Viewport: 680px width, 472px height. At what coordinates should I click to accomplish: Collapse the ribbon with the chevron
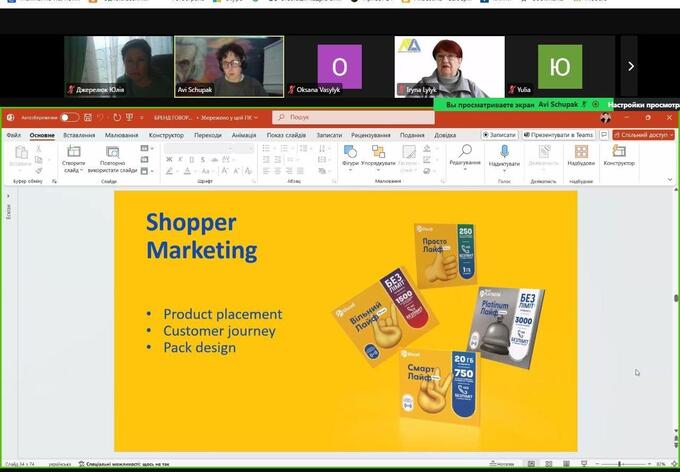670,180
